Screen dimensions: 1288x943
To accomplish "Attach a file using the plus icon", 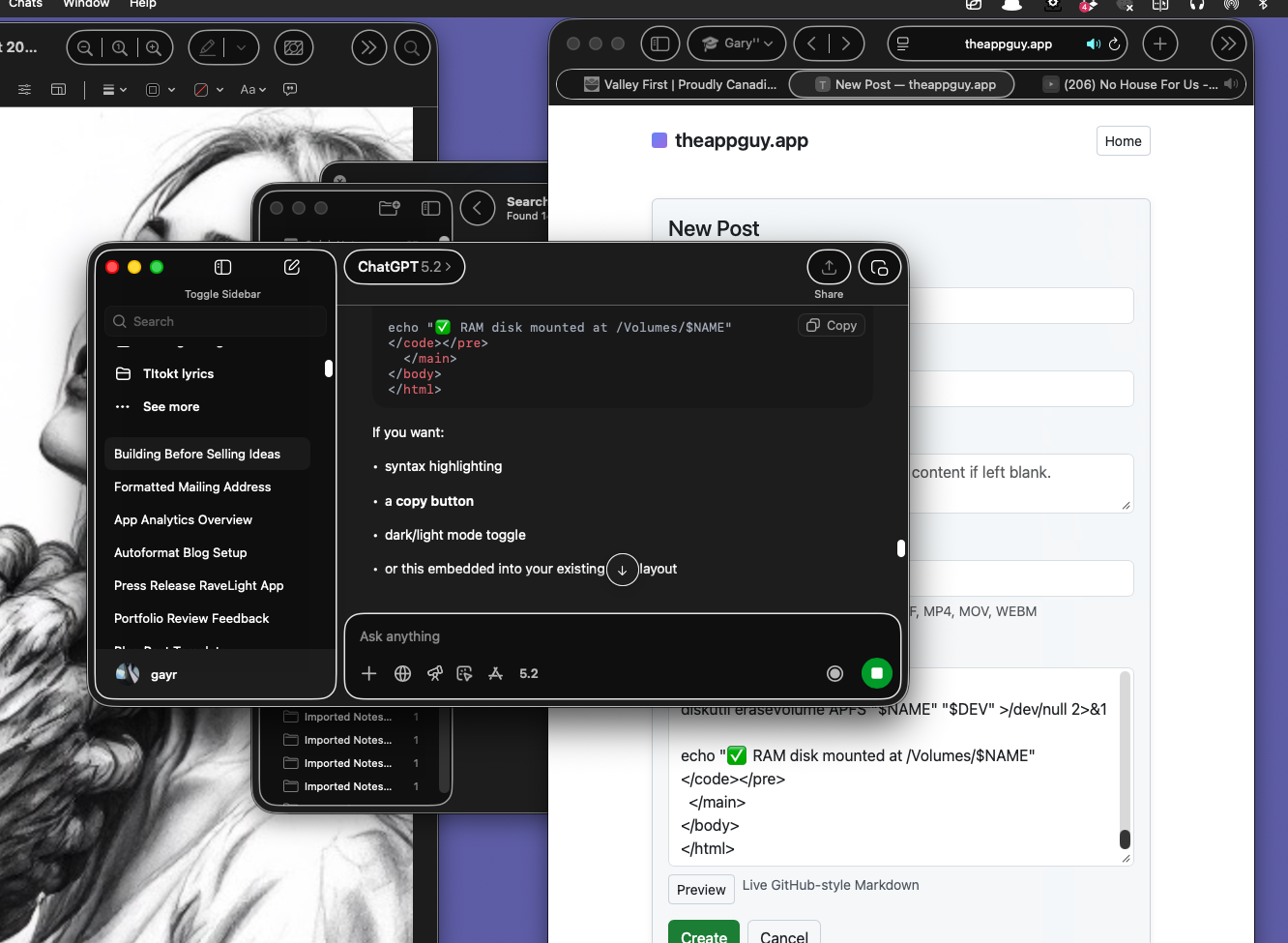I will [x=368, y=673].
